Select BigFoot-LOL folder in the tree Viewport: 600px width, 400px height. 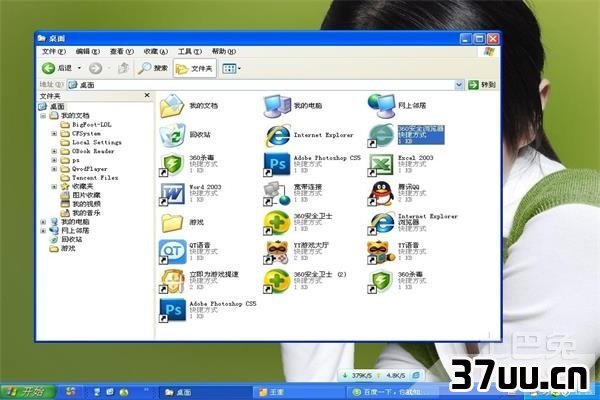click(91, 124)
